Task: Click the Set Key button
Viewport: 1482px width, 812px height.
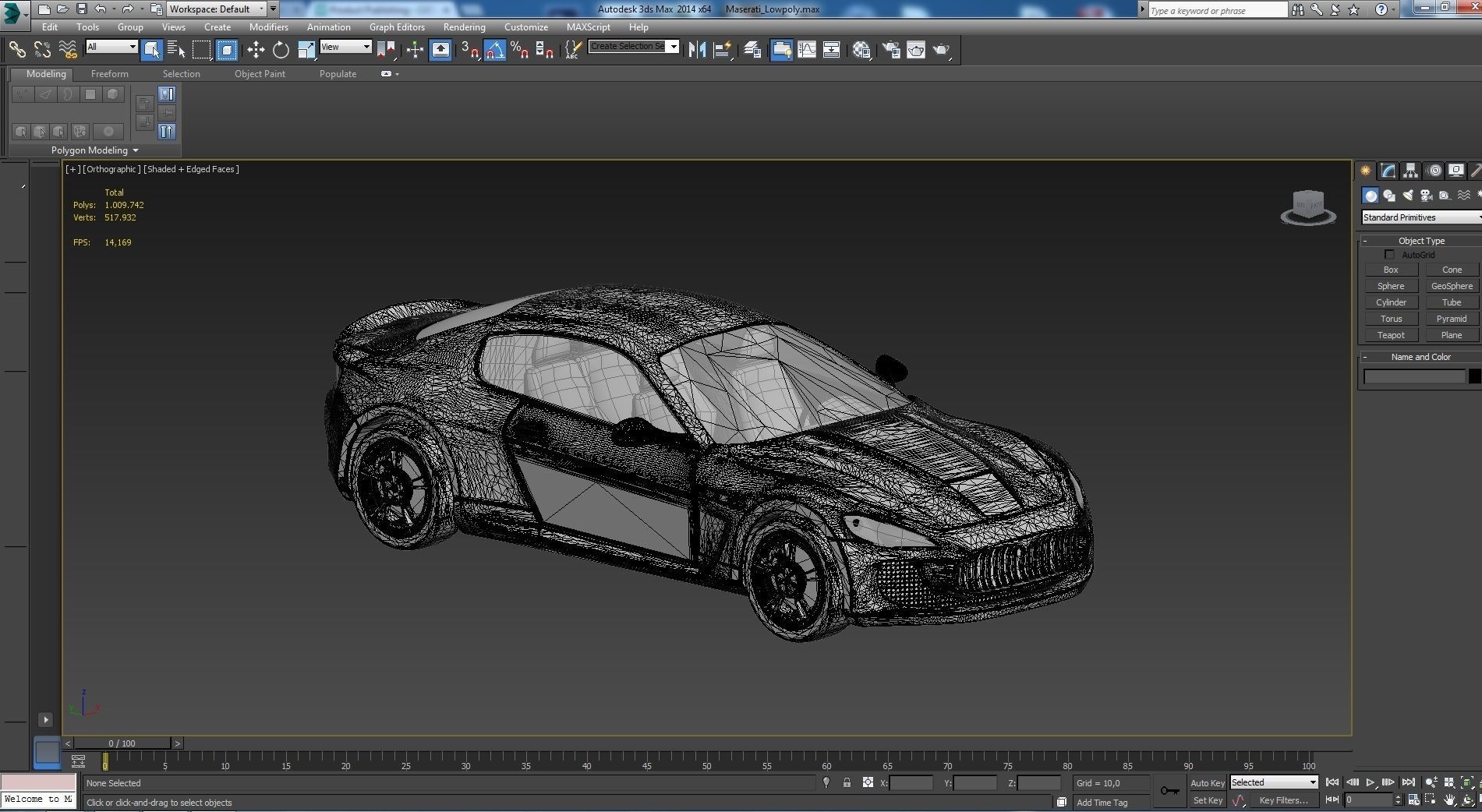Action: click(x=1207, y=800)
